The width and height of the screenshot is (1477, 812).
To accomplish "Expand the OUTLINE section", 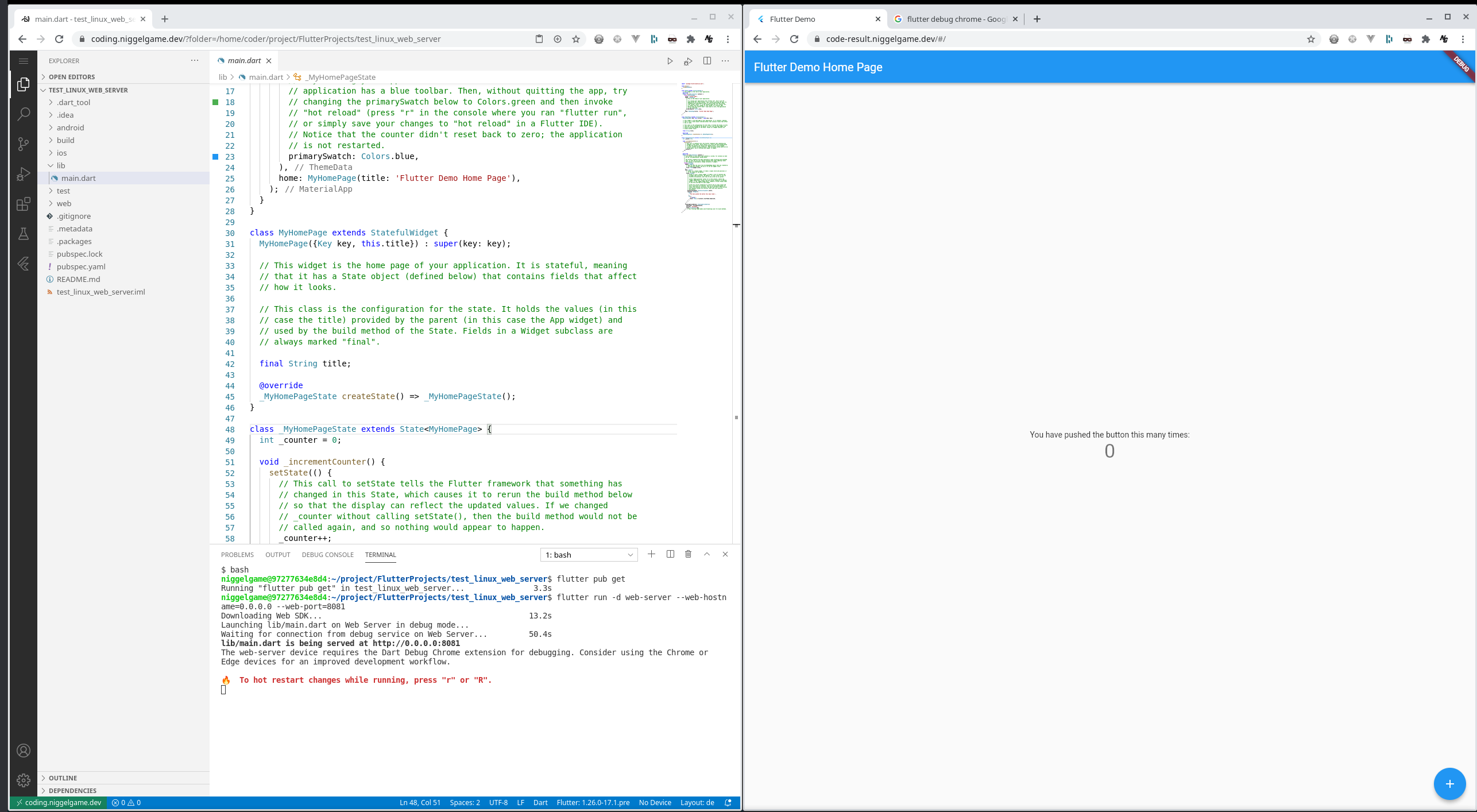I will coord(63,778).
